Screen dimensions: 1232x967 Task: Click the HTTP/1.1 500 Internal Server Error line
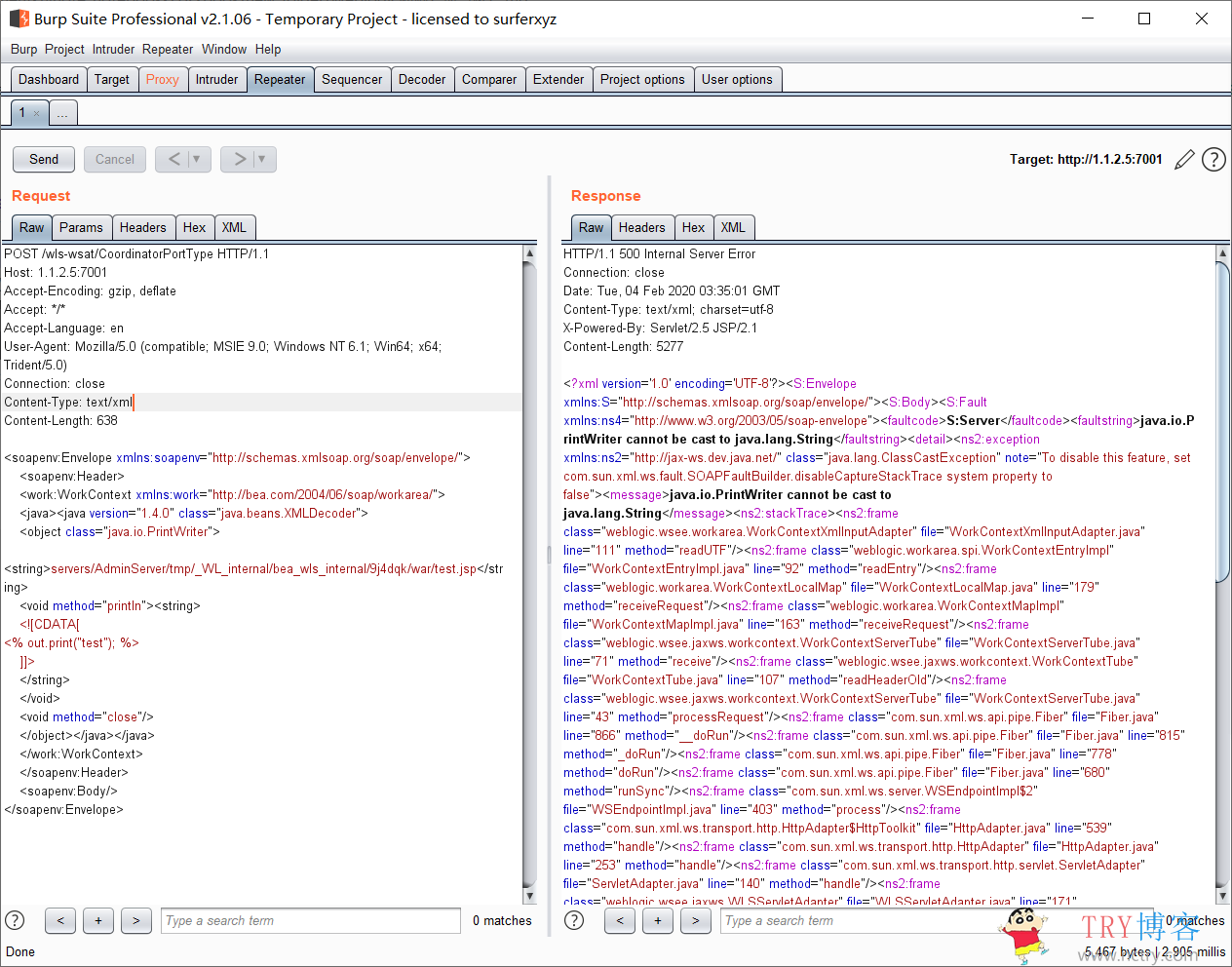(660, 253)
